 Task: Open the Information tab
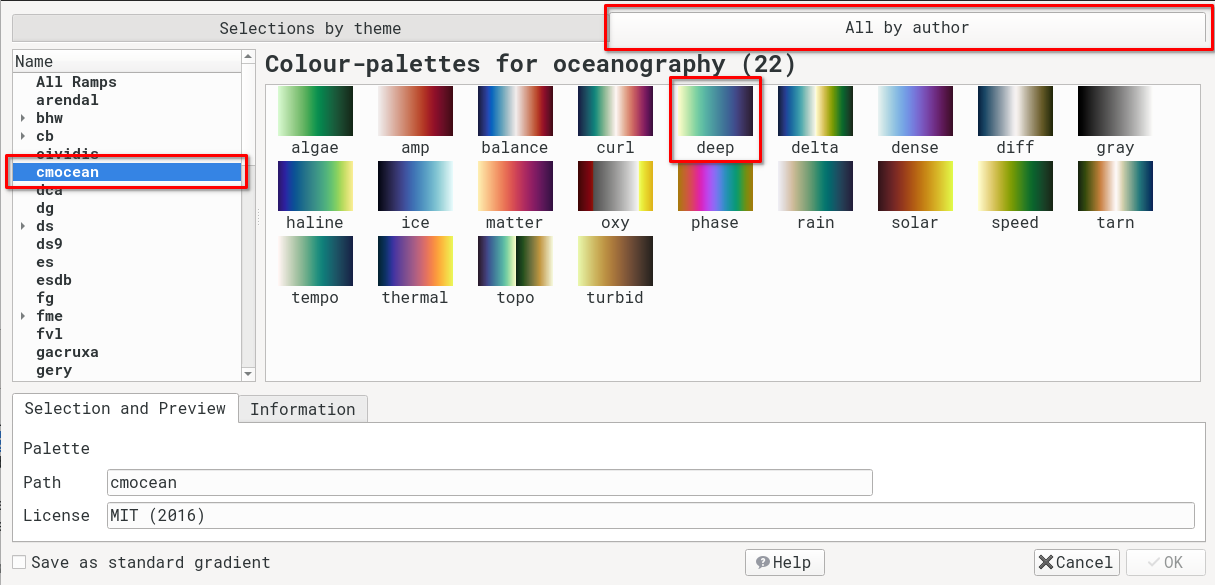(302, 409)
